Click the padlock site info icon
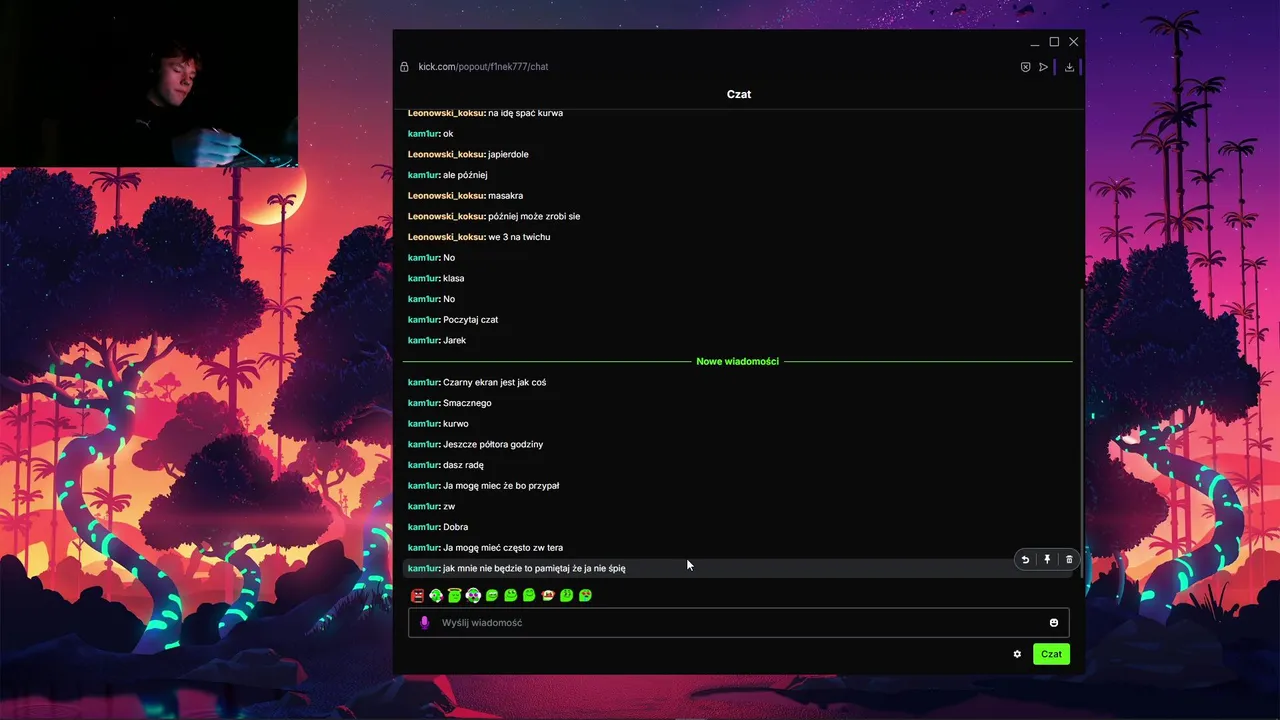Screen dimensions: 1280x720 404,67
